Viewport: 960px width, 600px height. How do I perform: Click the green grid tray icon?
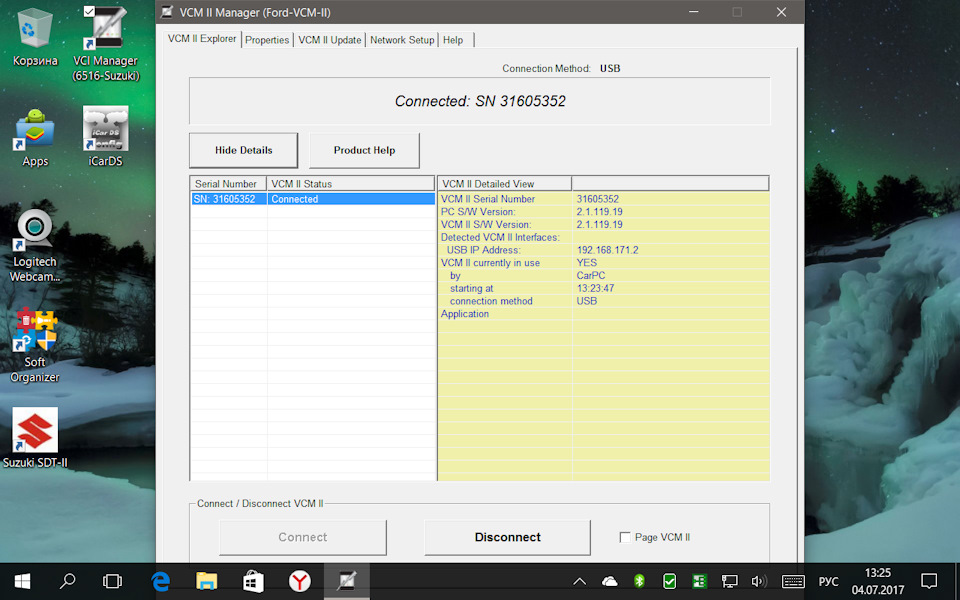click(699, 581)
